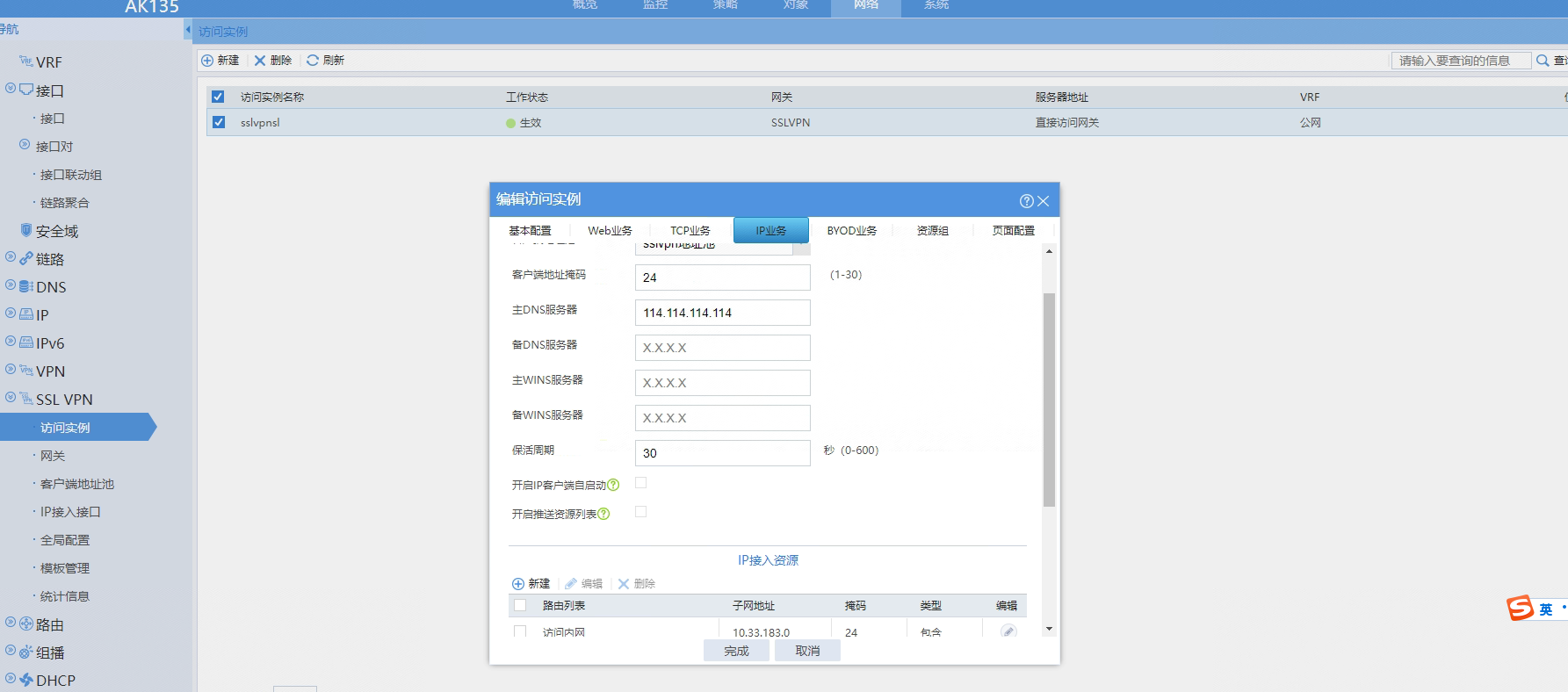Click the SSL VPN icon in the sidebar

tap(26, 399)
